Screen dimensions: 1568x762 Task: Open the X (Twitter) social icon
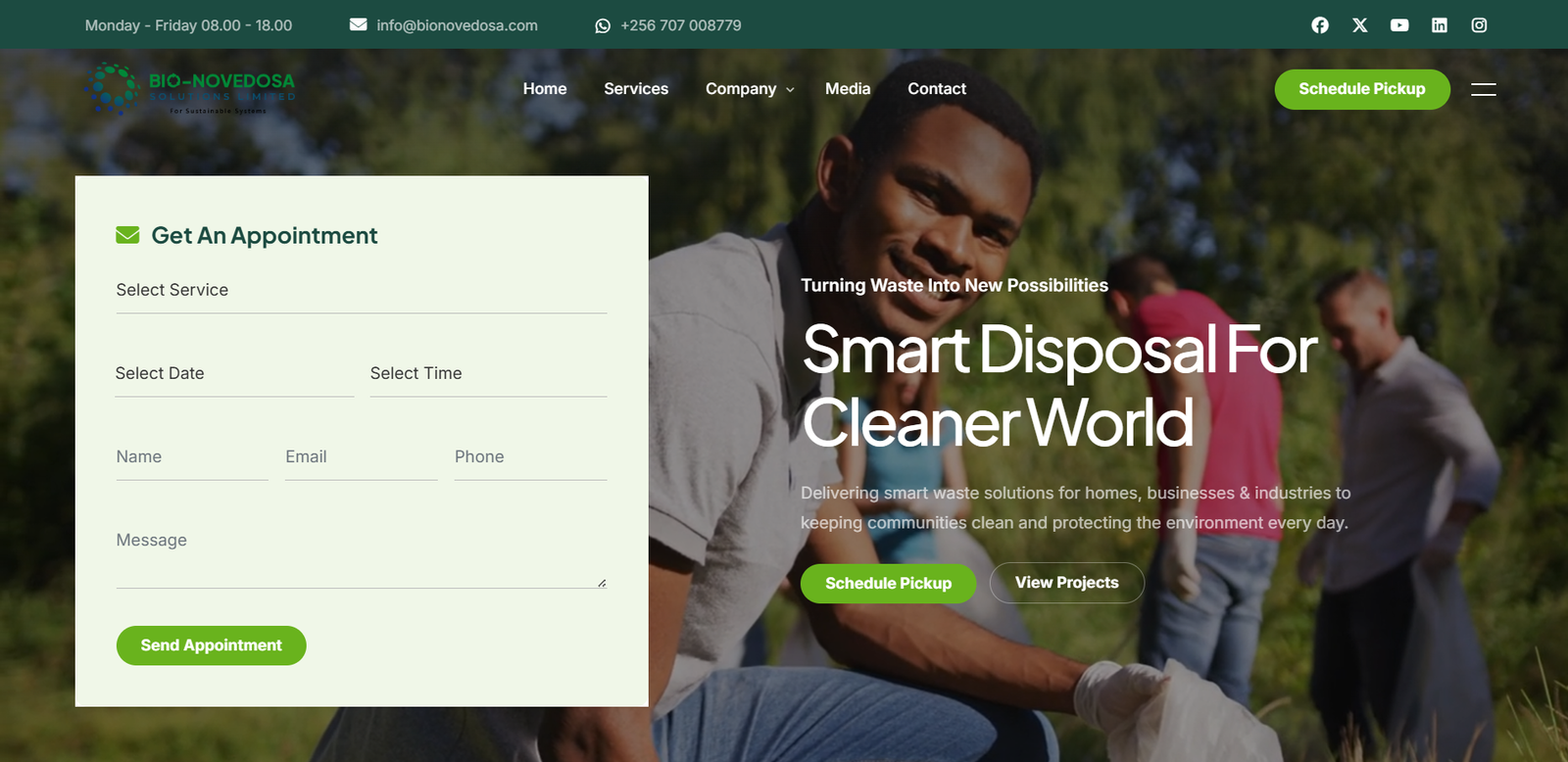[x=1360, y=25]
